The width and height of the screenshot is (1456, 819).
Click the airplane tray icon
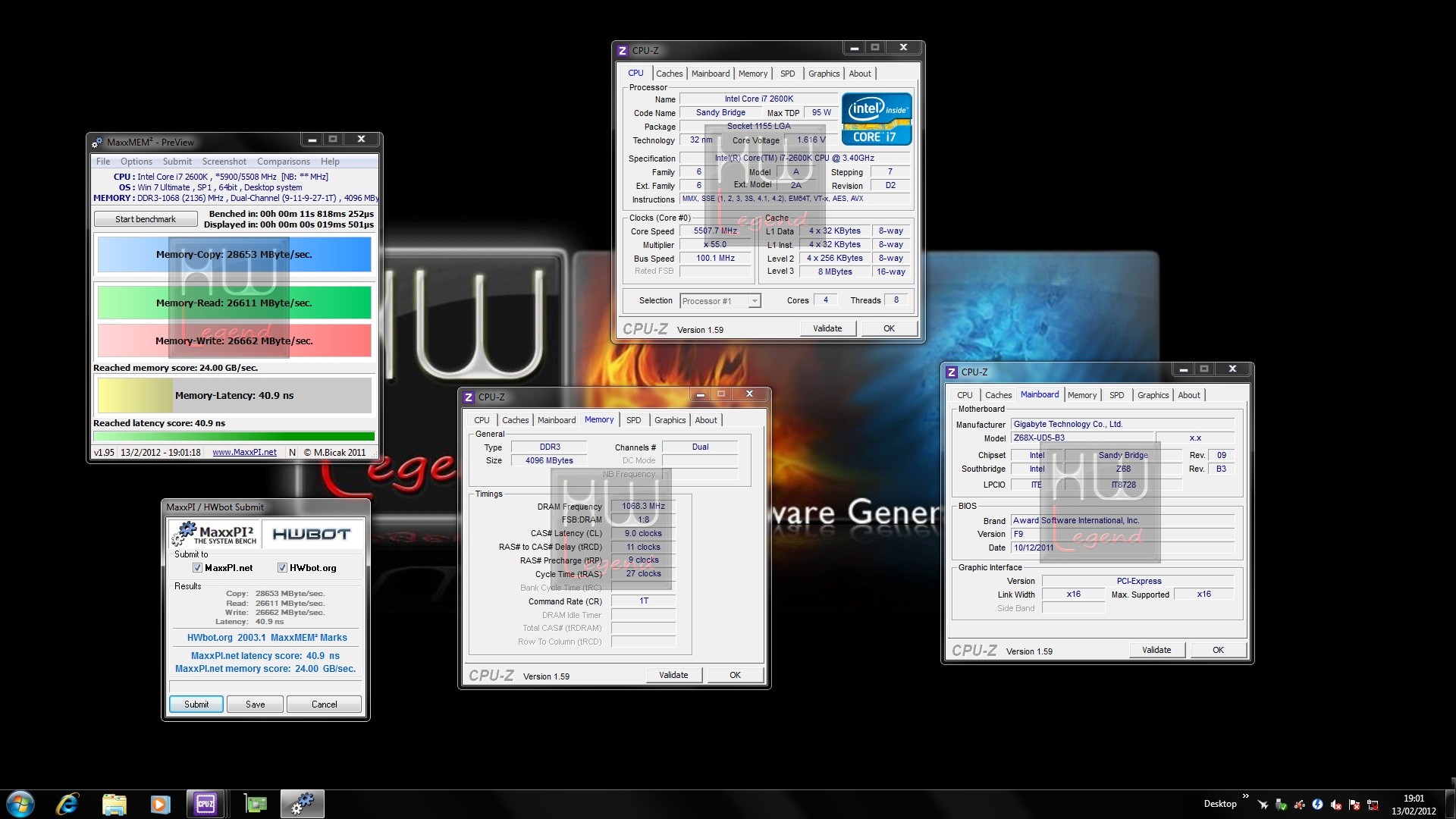(1263, 805)
